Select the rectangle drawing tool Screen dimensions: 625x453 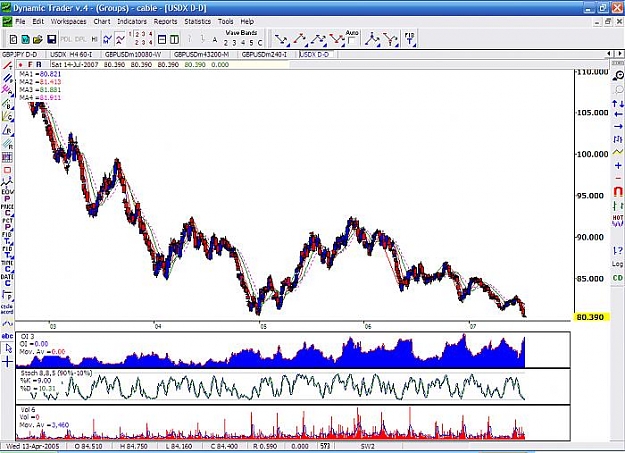tap(7, 170)
